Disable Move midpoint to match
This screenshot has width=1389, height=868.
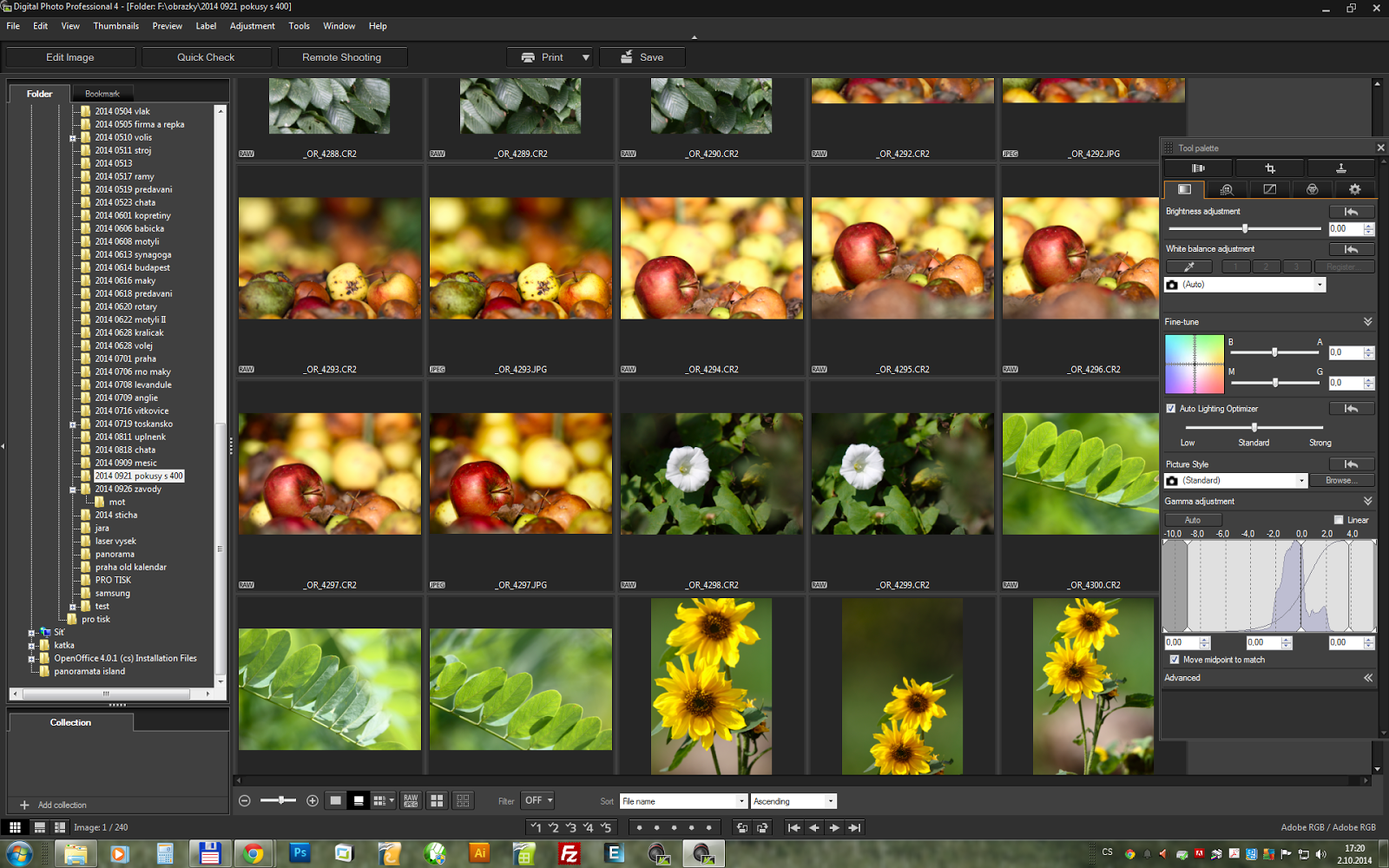(x=1175, y=660)
